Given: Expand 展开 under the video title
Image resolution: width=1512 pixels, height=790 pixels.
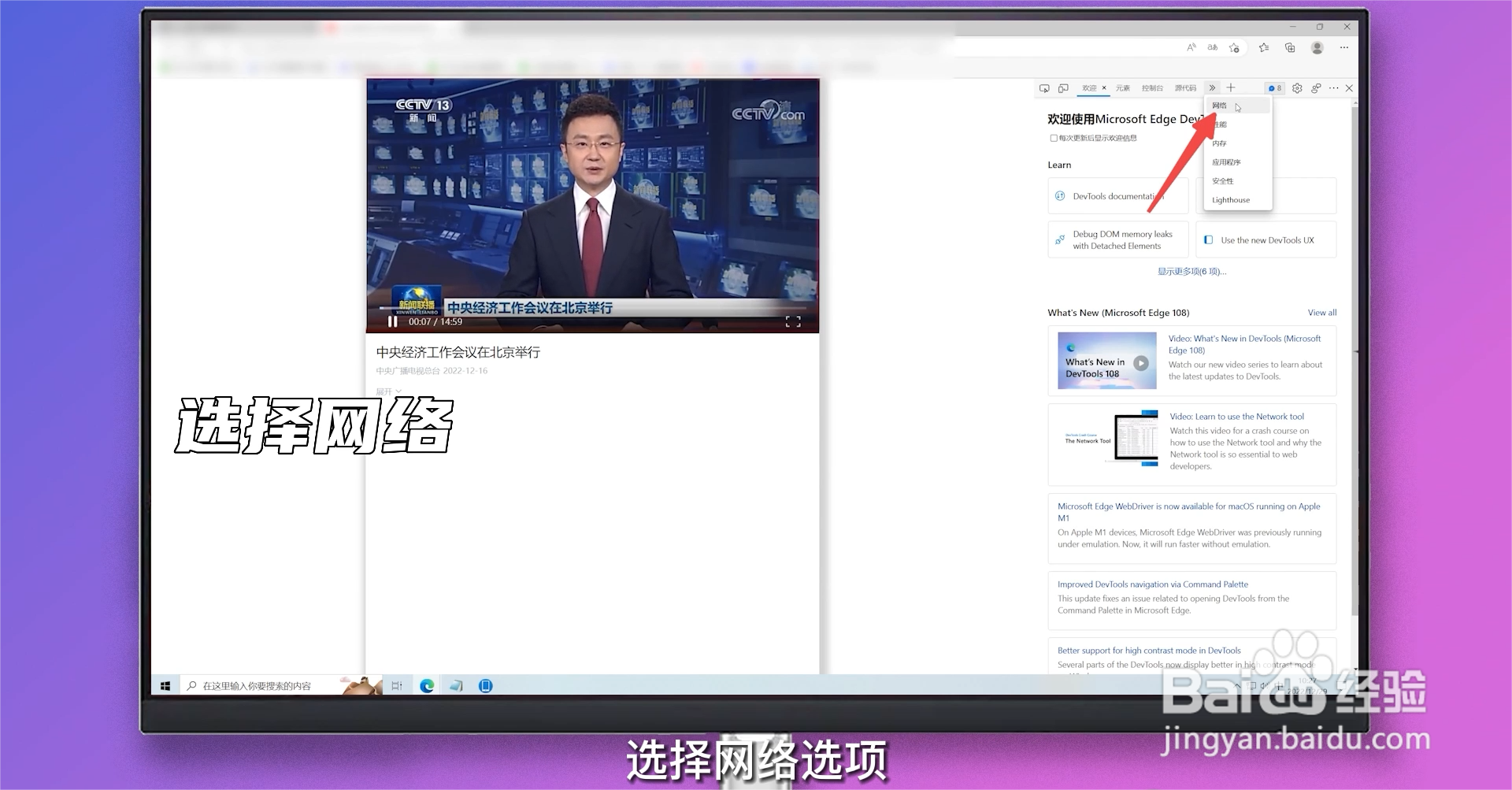Looking at the screenshot, I should pyautogui.click(x=387, y=391).
